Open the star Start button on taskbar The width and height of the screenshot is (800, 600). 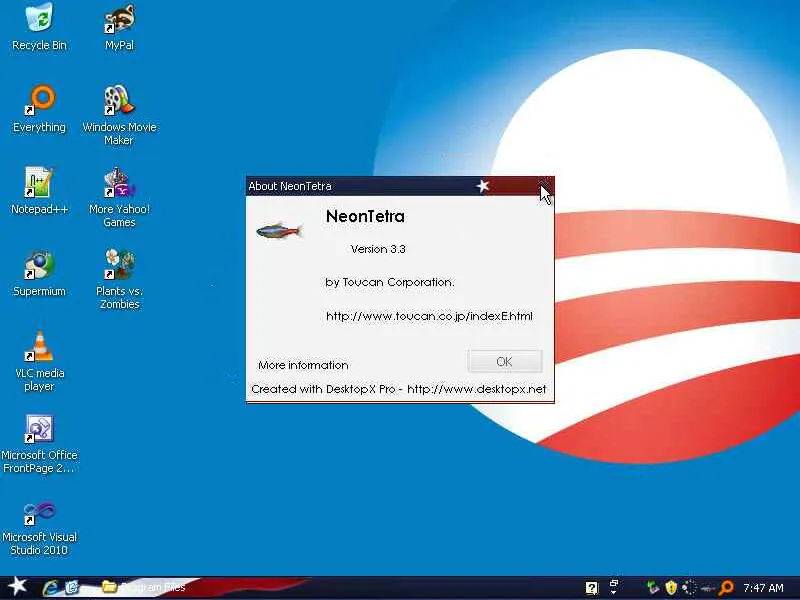pos(17,586)
